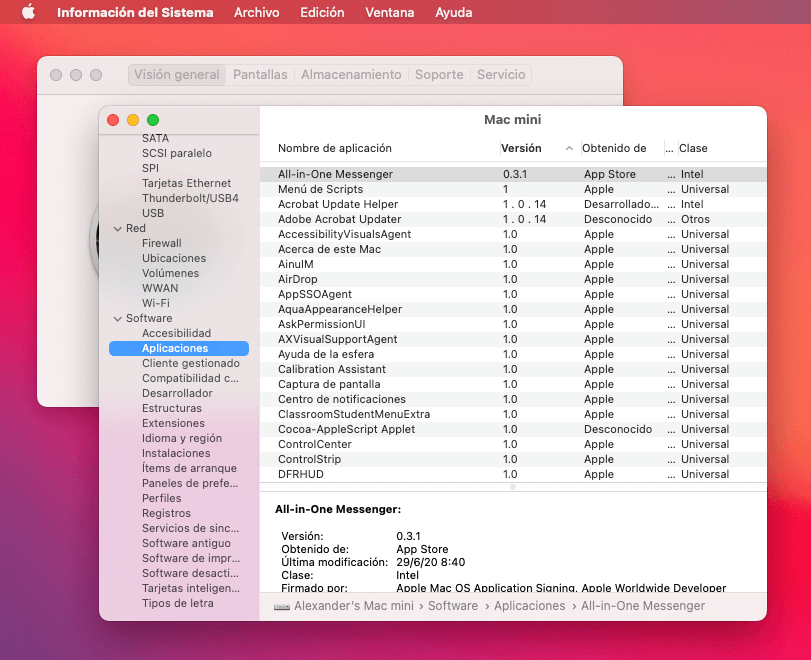Select Instalaciones in the sidebar
The height and width of the screenshot is (660, 811).
click(x=176, y=454)
